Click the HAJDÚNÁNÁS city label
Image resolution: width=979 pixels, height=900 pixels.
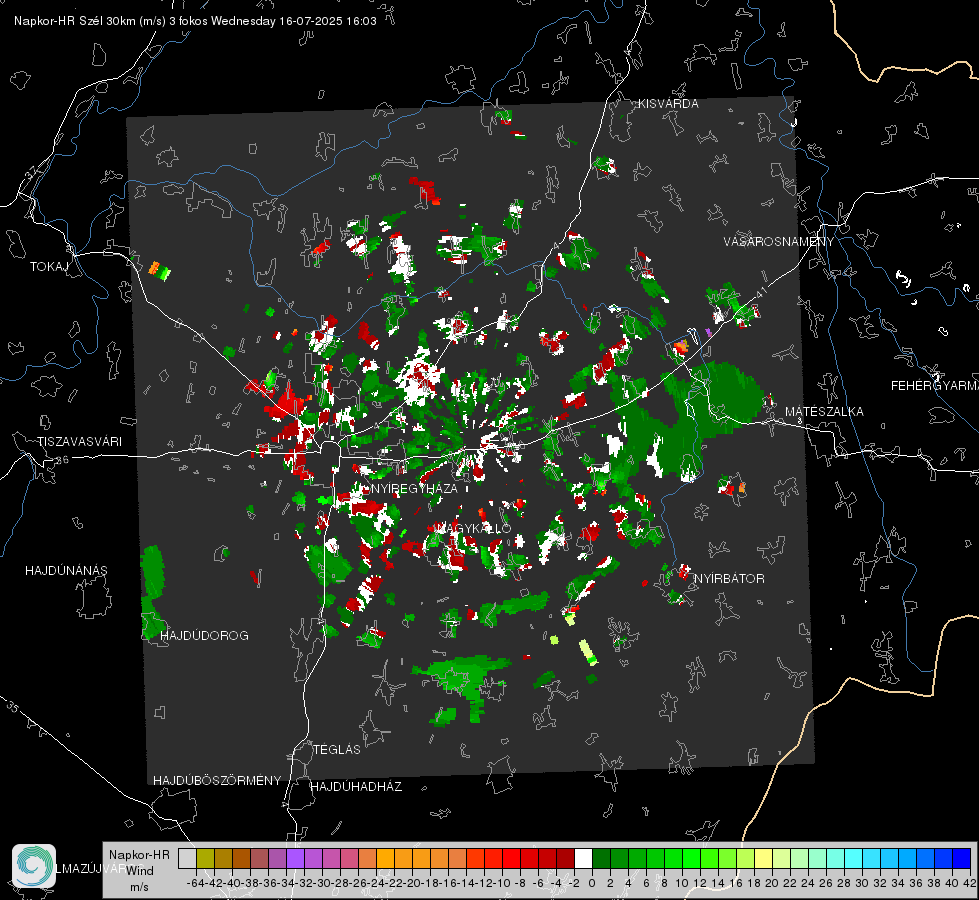tap(66, 570)
